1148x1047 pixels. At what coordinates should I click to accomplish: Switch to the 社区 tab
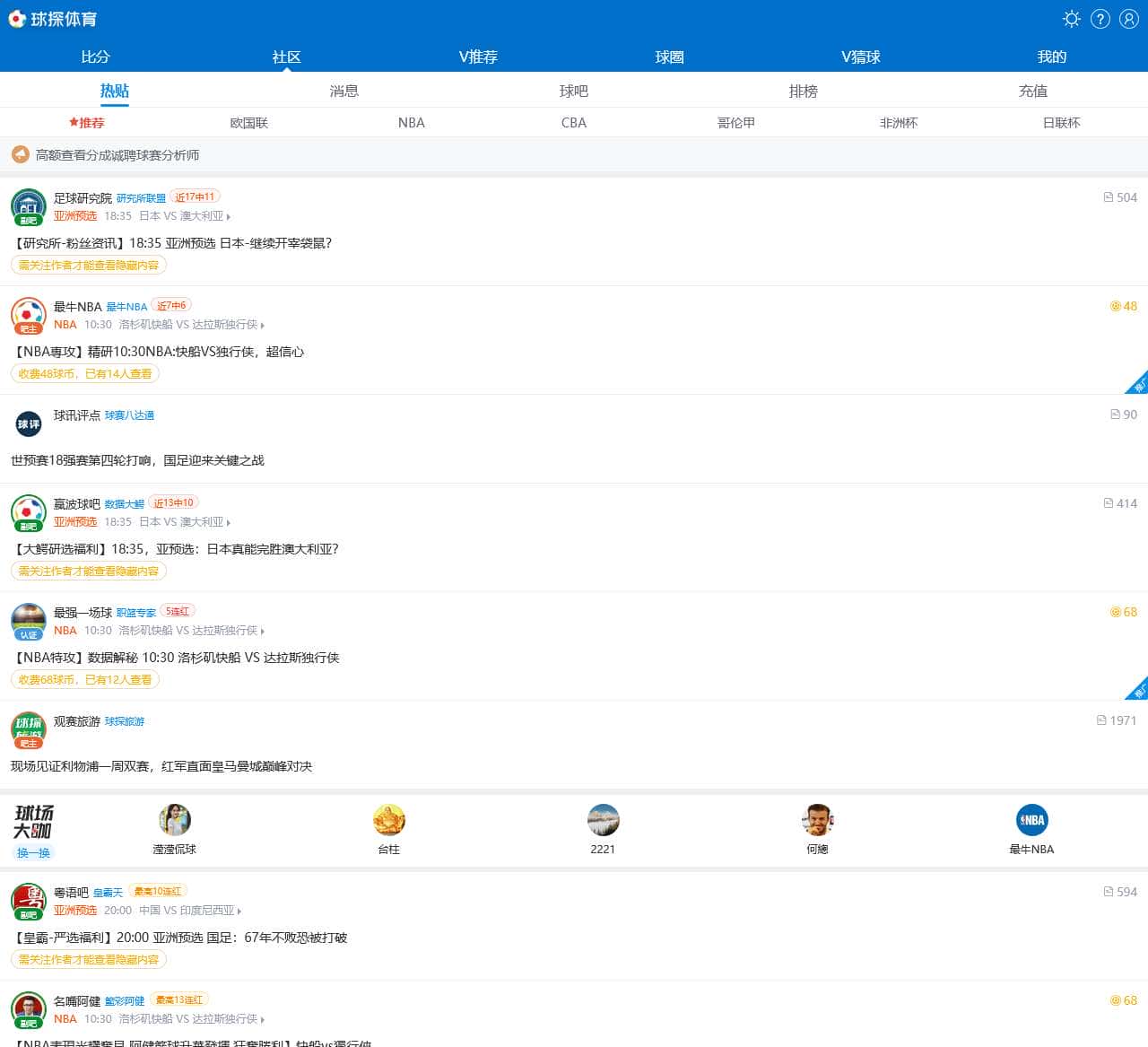pyautogui.click(x=286, y=57)
